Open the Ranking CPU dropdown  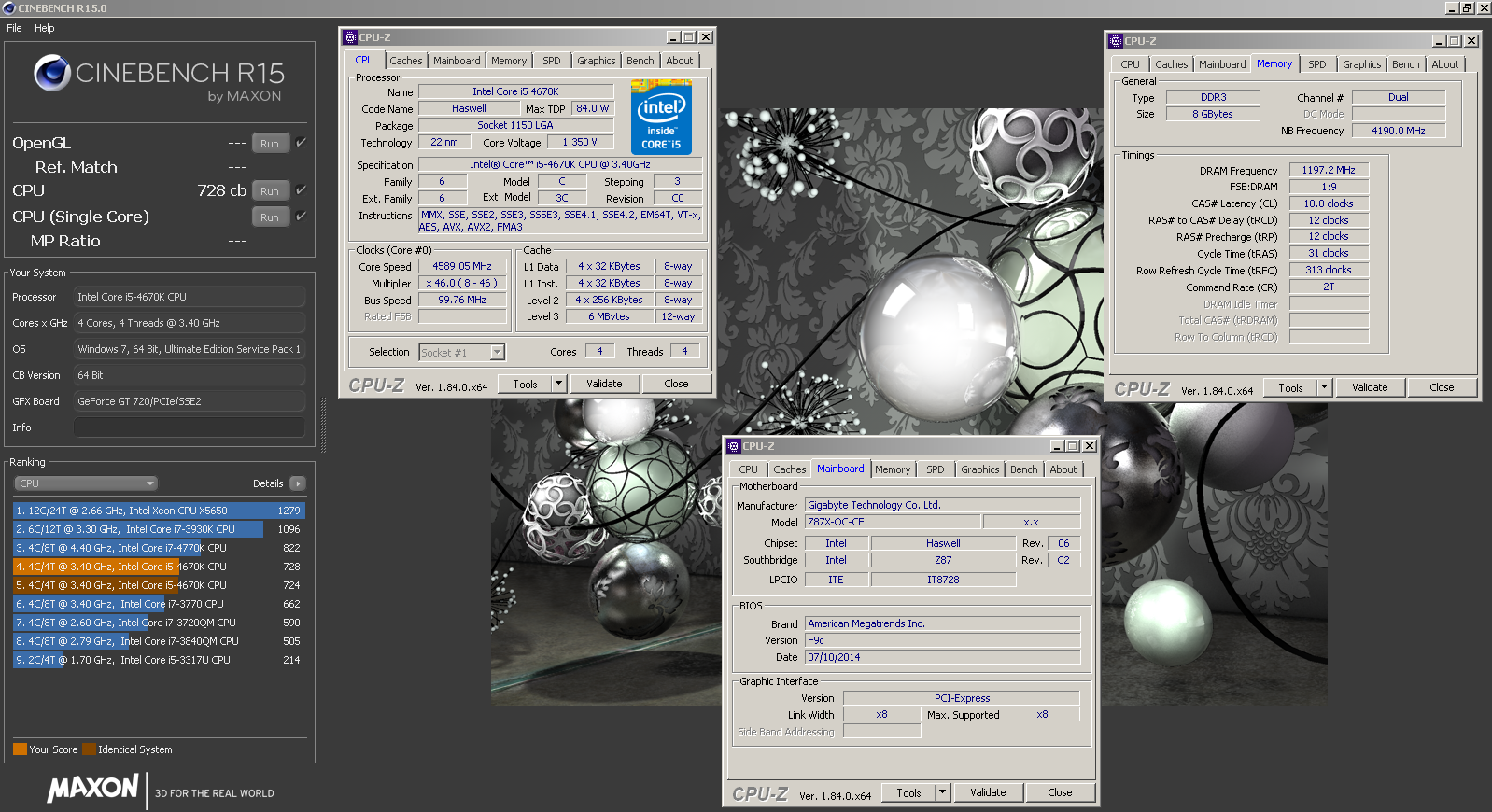point(85,483)
